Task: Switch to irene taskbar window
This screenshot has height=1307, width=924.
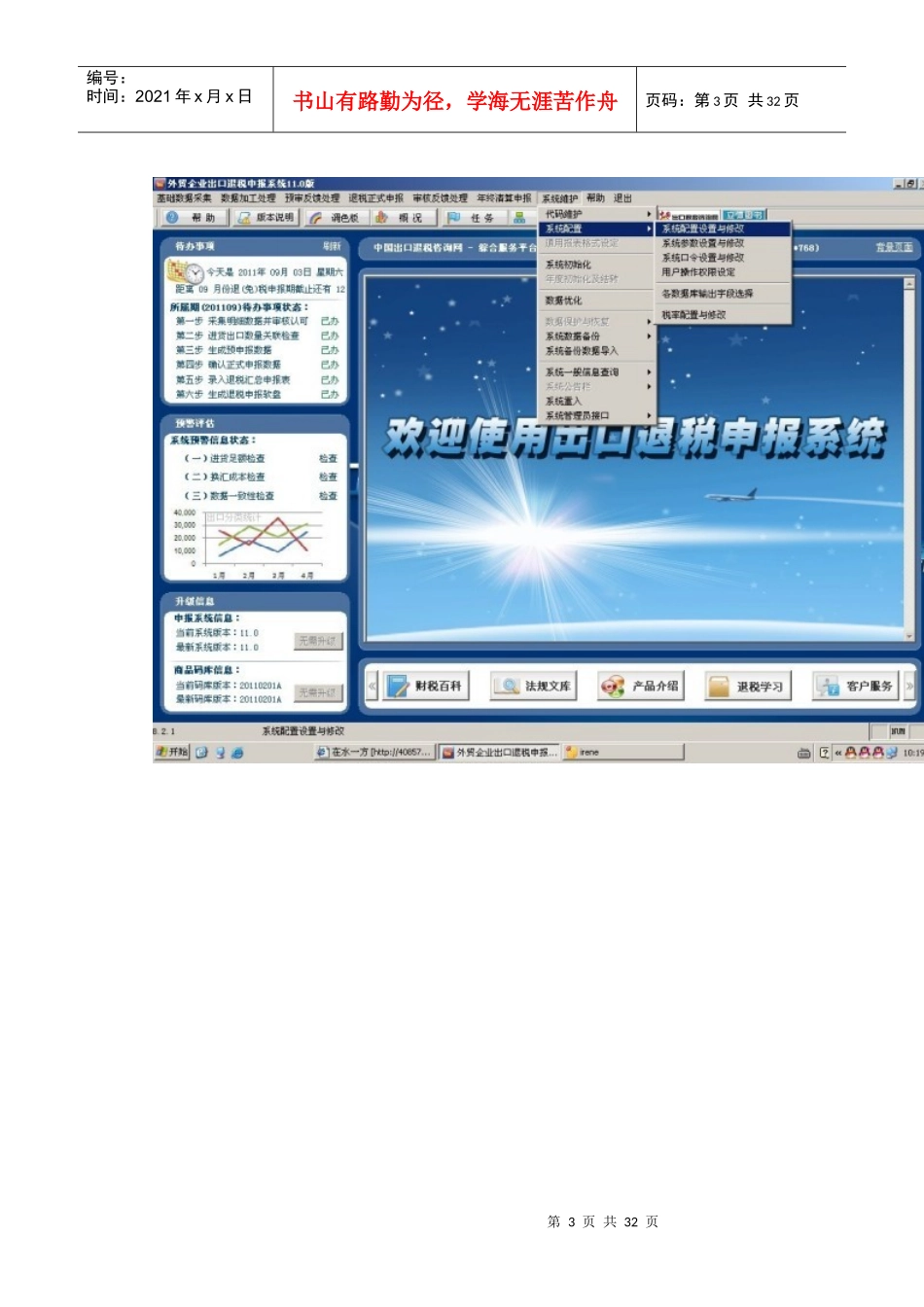Action: [x=622, y=753]
